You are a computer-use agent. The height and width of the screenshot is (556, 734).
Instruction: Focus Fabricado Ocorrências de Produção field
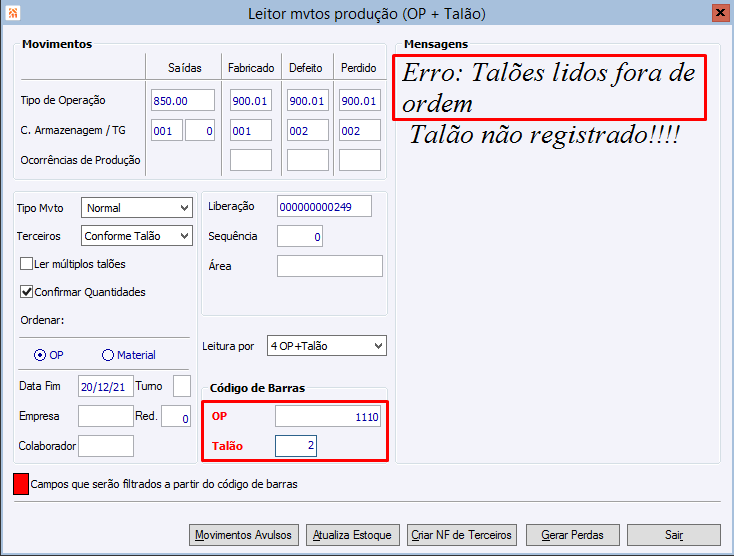250,160
